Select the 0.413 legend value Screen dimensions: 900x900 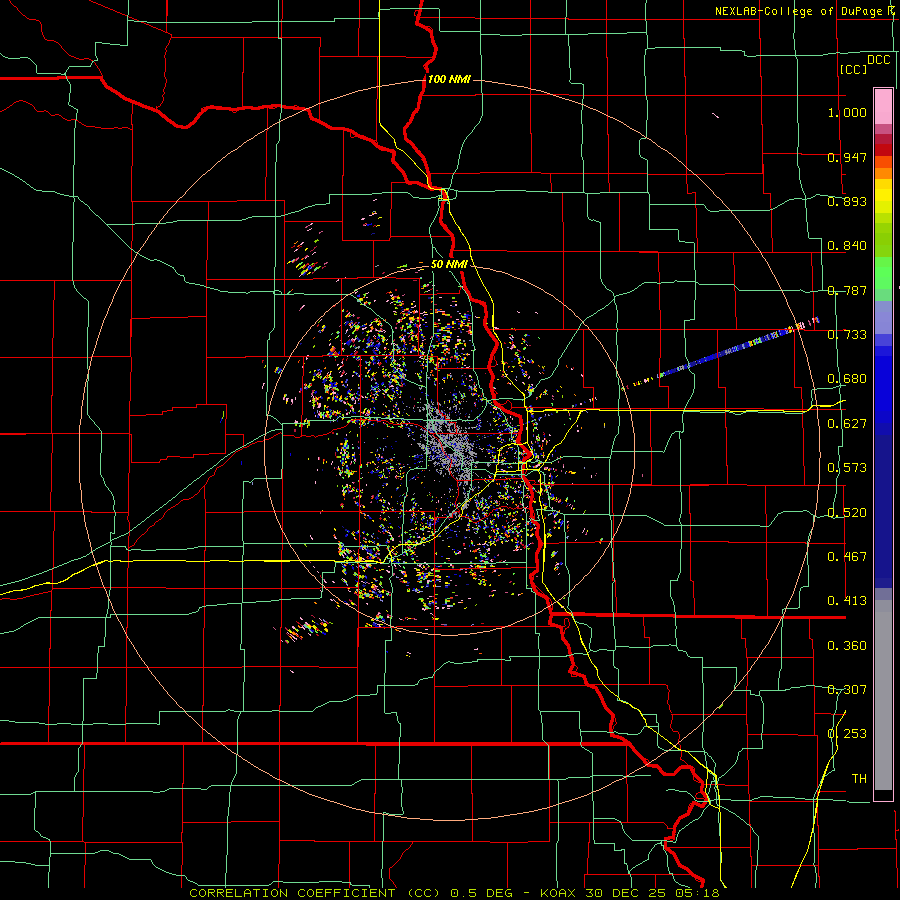[847, 600]
